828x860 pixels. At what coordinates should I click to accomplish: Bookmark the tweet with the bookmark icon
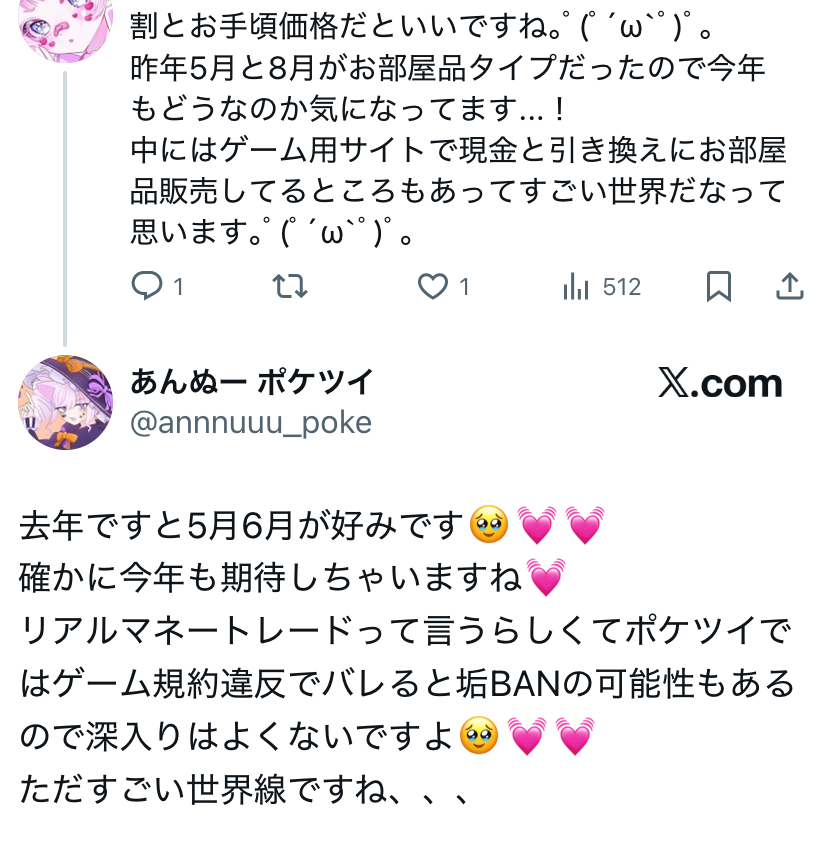[718, 288]
